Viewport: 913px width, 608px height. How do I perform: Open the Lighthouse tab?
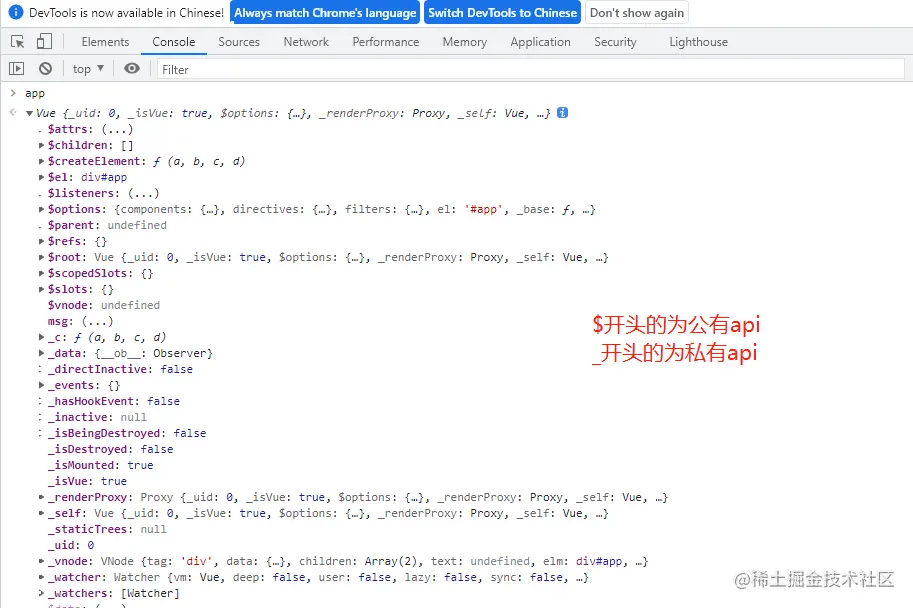699,42
